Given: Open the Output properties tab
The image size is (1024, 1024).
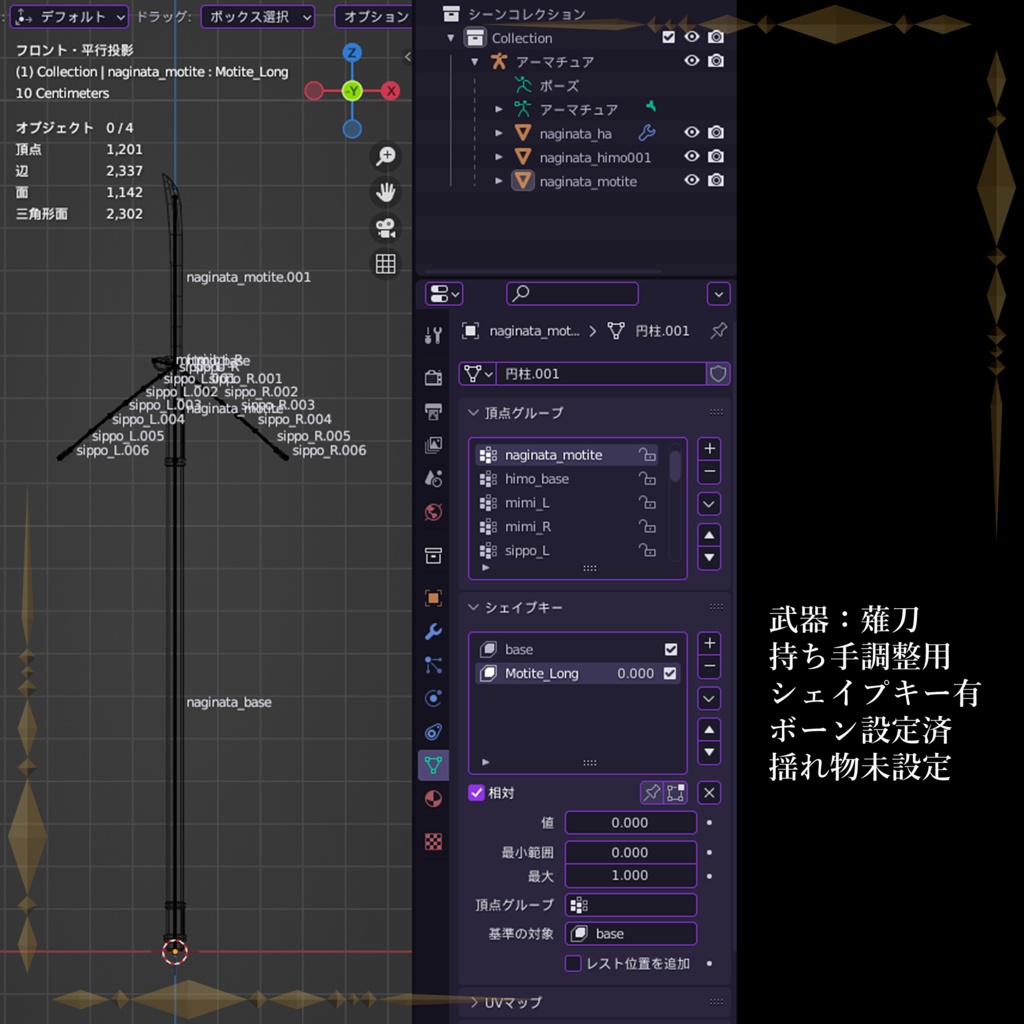Looking at the screenshot, I should 433,411.
